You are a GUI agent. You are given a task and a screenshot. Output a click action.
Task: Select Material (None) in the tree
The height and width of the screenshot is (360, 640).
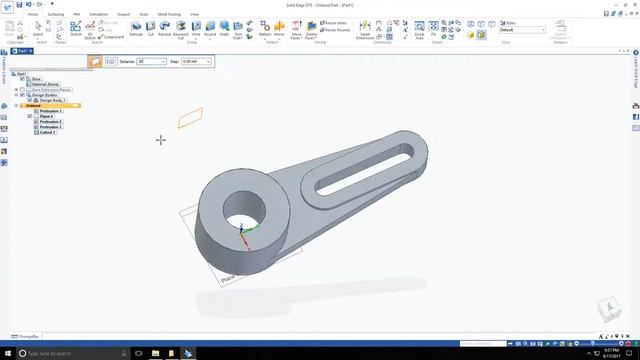[x=42, y=84]
